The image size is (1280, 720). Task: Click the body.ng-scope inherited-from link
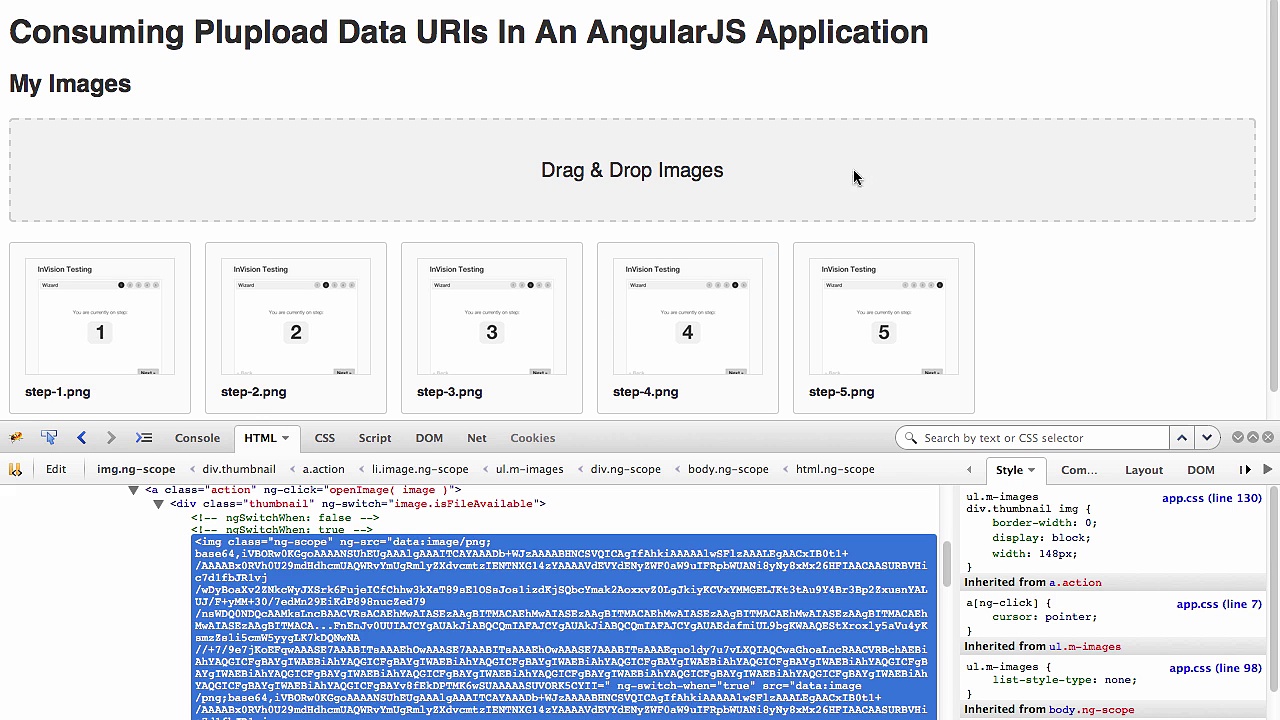click(x=1091, y=710)
